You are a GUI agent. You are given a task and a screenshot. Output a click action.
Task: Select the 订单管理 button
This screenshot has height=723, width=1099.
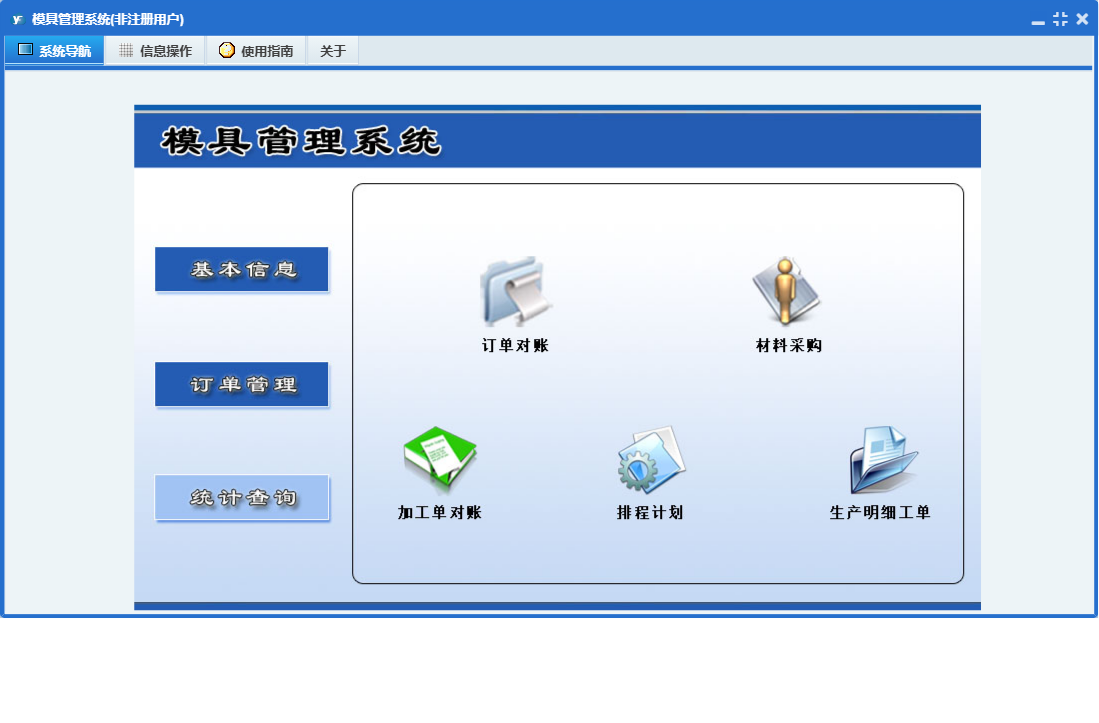click(242, 384)
